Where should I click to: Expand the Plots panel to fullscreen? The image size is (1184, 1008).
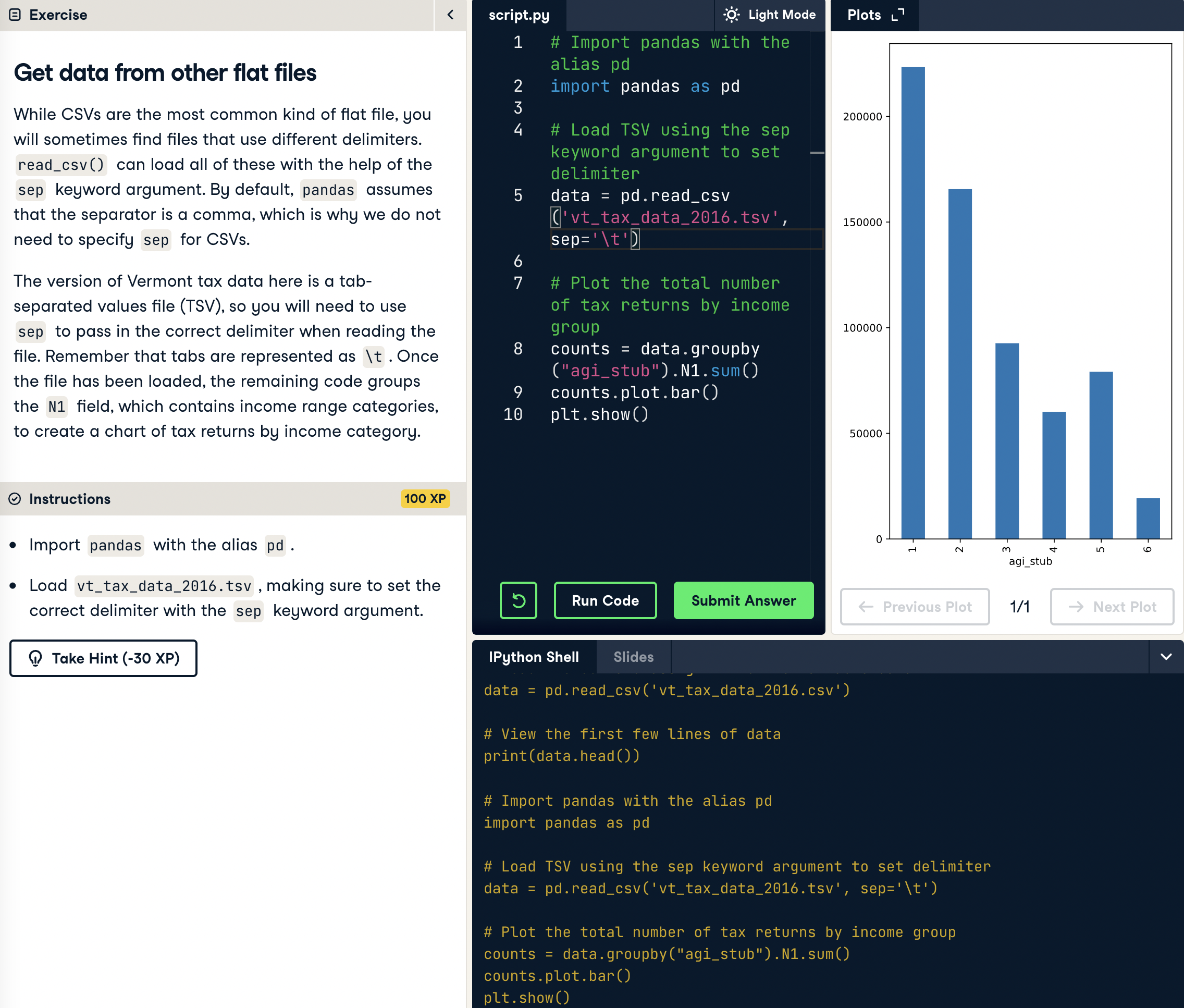(x=898, y=15)
